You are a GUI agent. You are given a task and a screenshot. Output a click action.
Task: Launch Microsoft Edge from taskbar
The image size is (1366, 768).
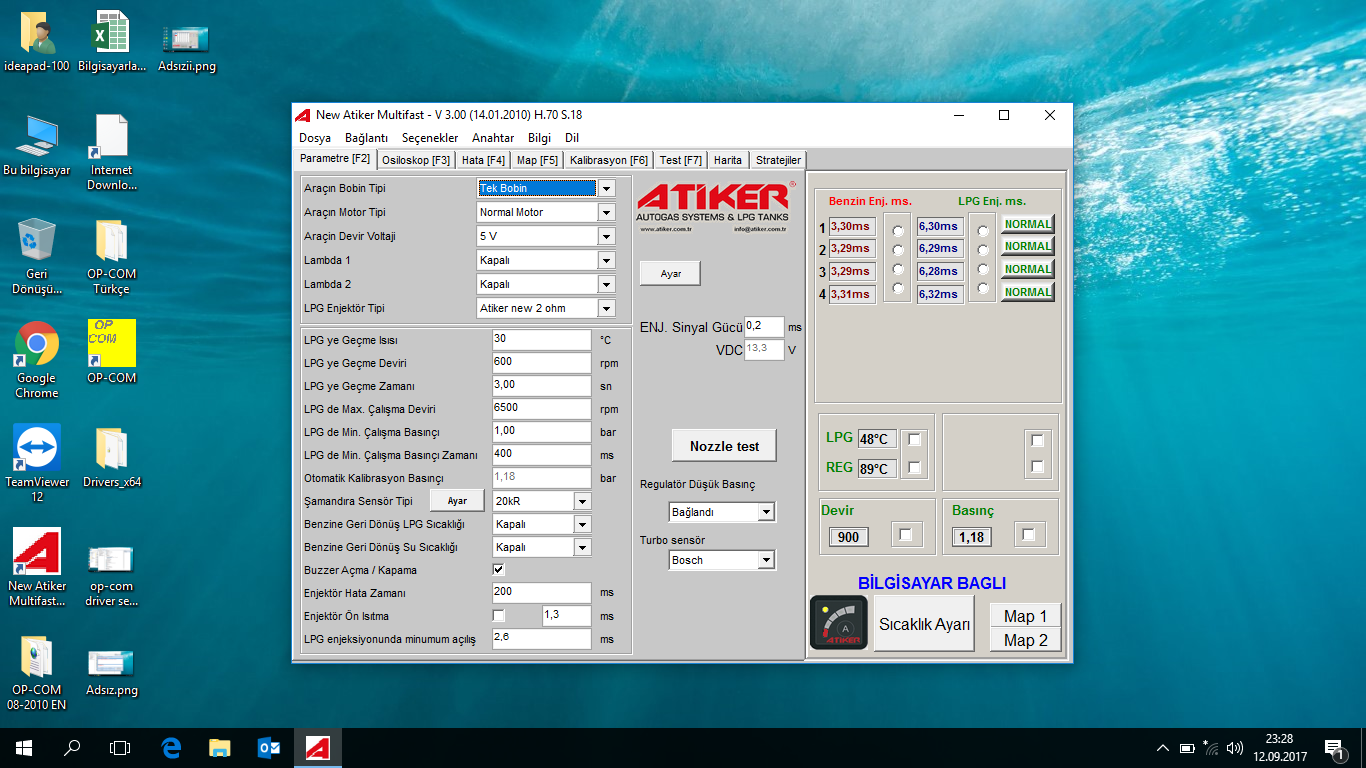(171, 747)
